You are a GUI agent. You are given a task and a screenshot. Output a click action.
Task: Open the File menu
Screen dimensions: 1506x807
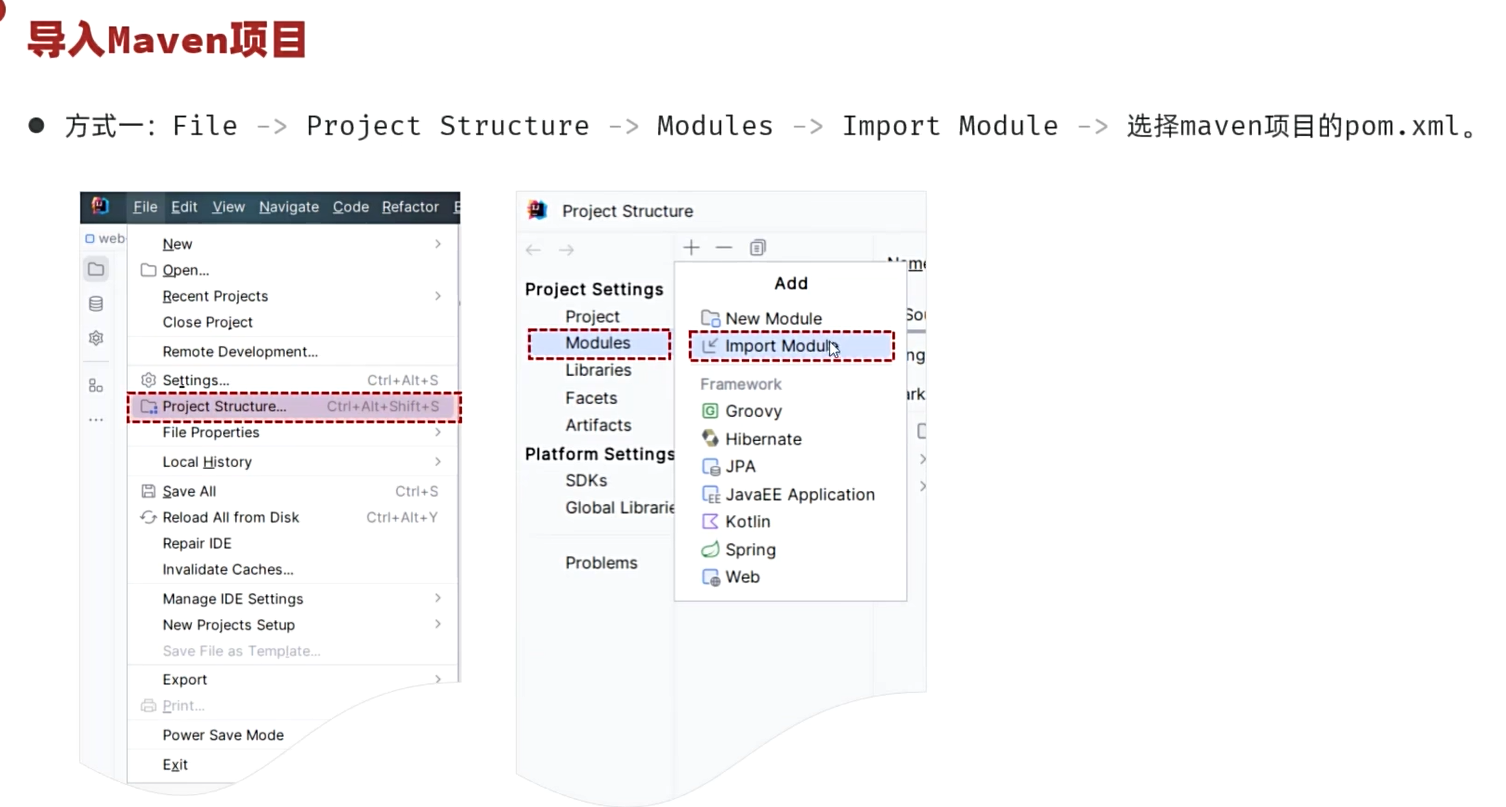tap(145, 207)
